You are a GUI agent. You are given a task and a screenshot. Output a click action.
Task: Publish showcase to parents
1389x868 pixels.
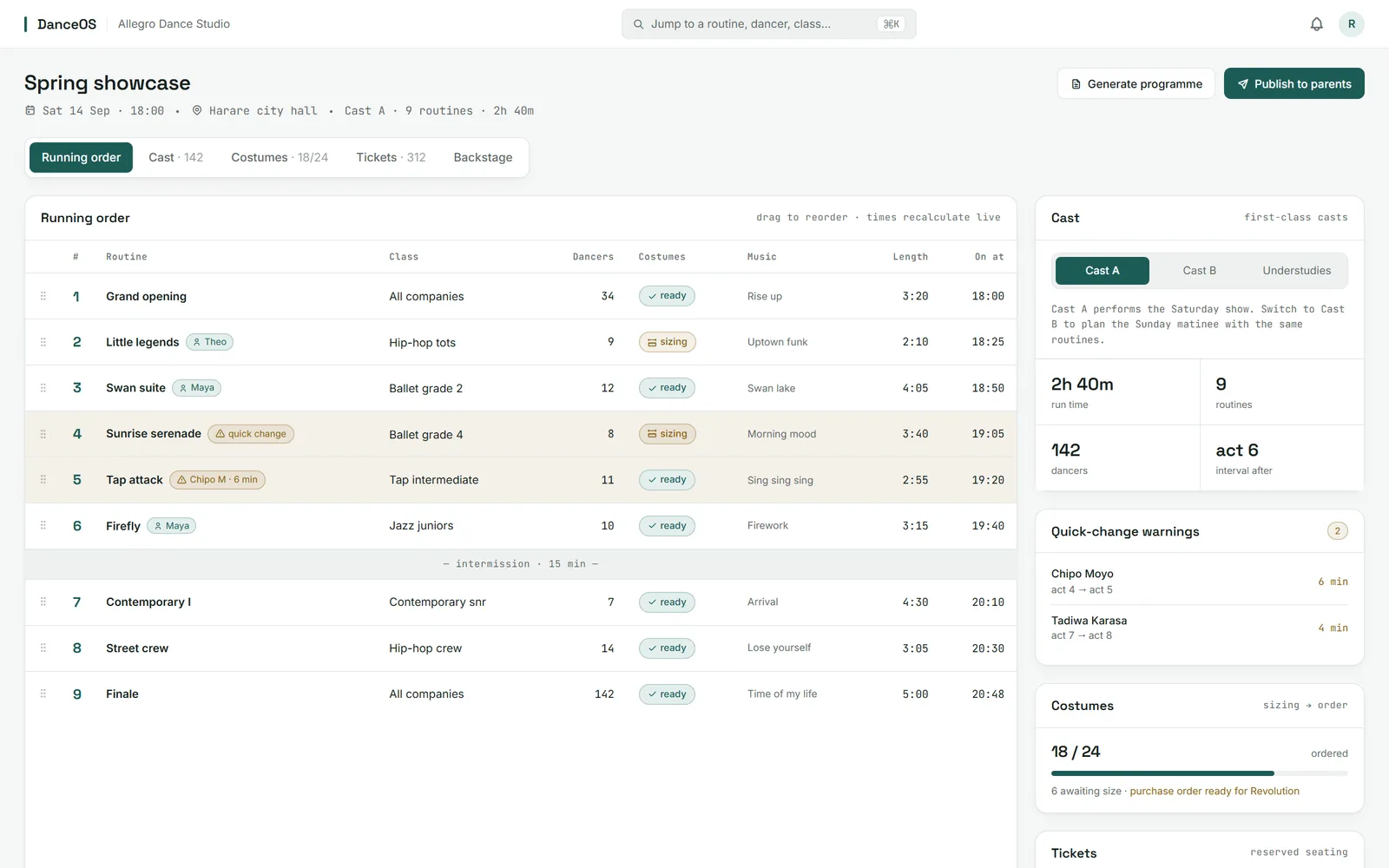click(x=1294, y=83)
